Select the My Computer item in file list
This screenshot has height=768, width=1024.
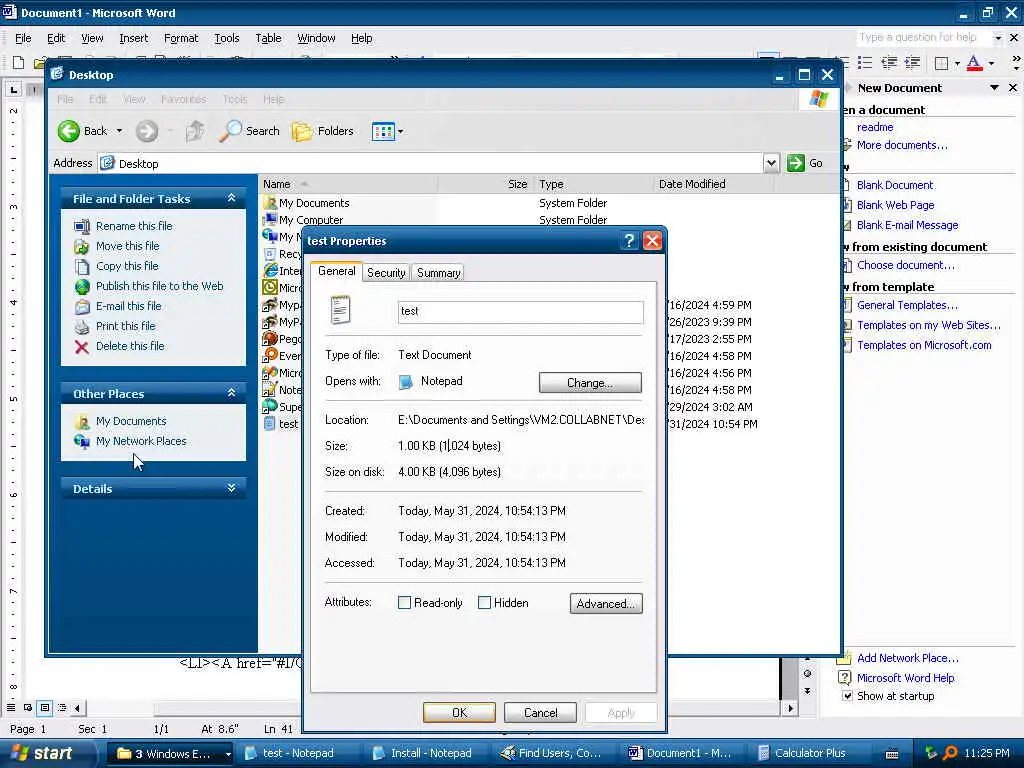311,220
